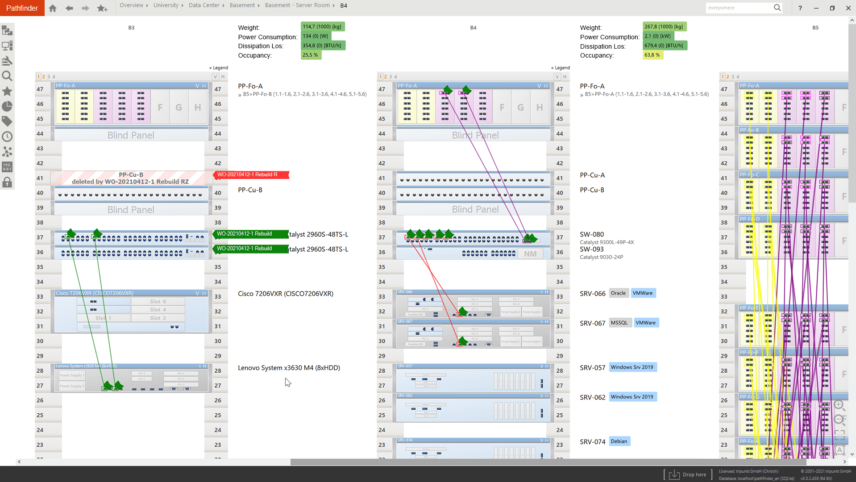The image size is (856, 482).
Task: Fit view with the dashed frame icon
Action: click(840, 435)
